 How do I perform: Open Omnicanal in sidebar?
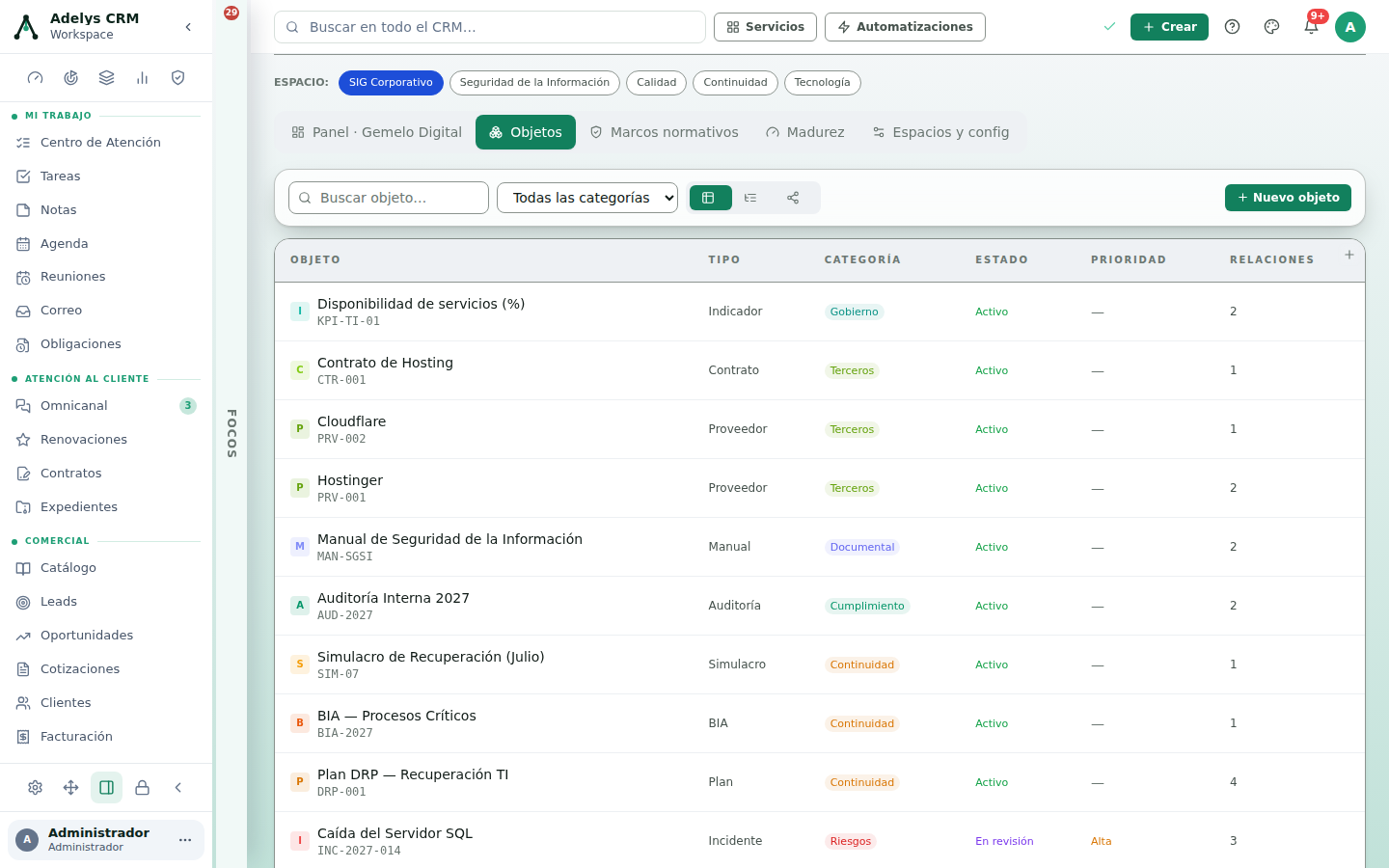point(106,406)
